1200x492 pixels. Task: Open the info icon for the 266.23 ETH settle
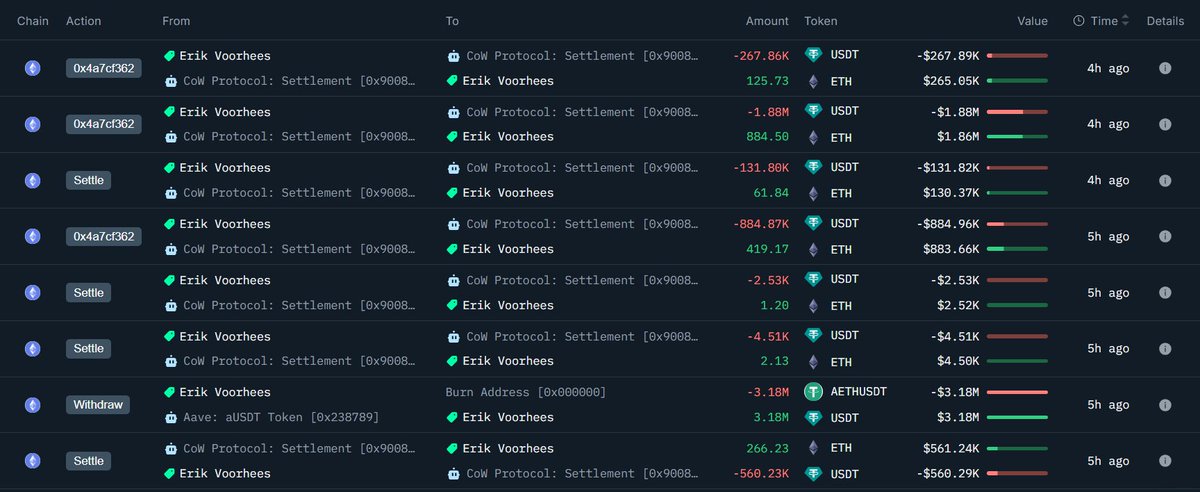[x=1165, y=461]
